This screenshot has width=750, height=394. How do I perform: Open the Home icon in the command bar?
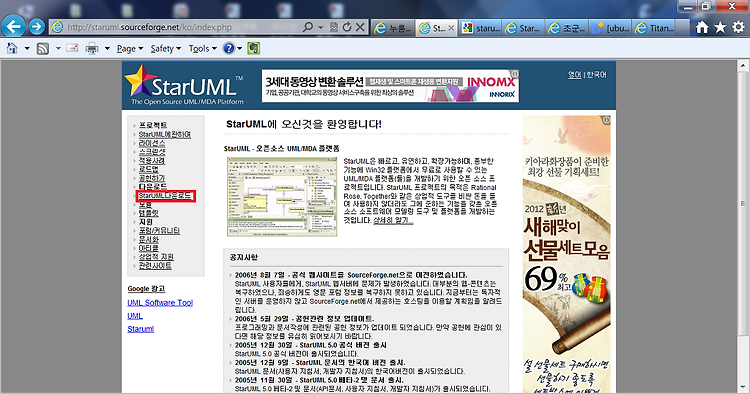(12, 48)
